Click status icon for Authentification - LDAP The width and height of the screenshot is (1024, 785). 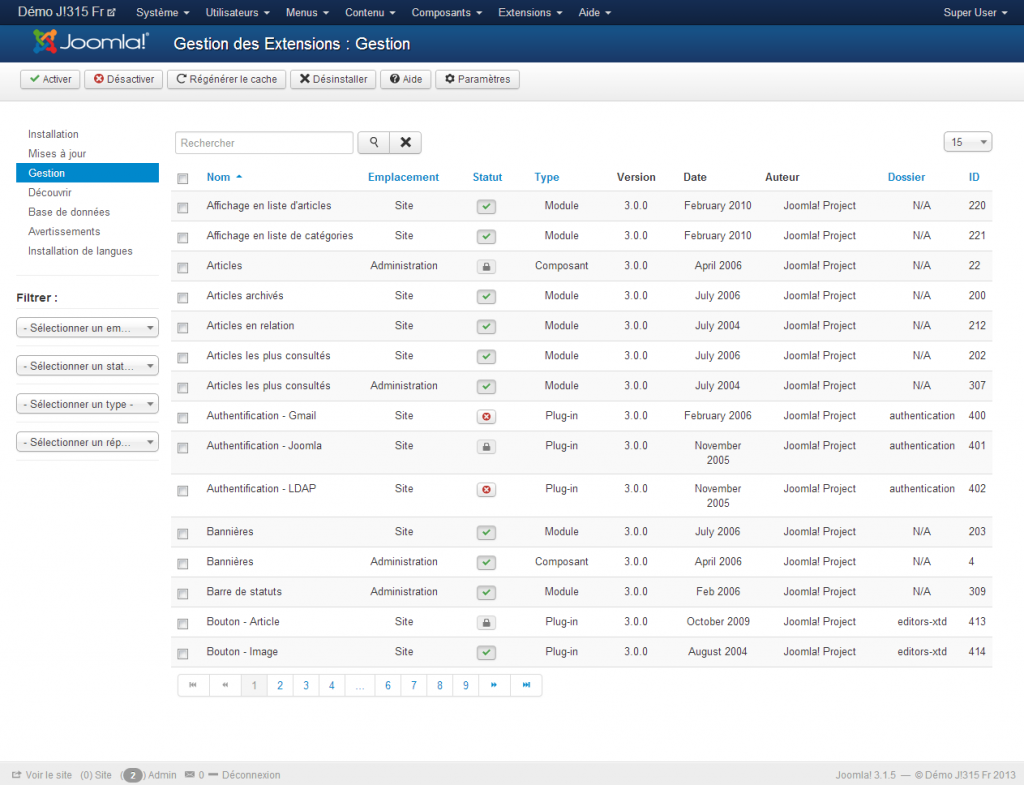486,490
